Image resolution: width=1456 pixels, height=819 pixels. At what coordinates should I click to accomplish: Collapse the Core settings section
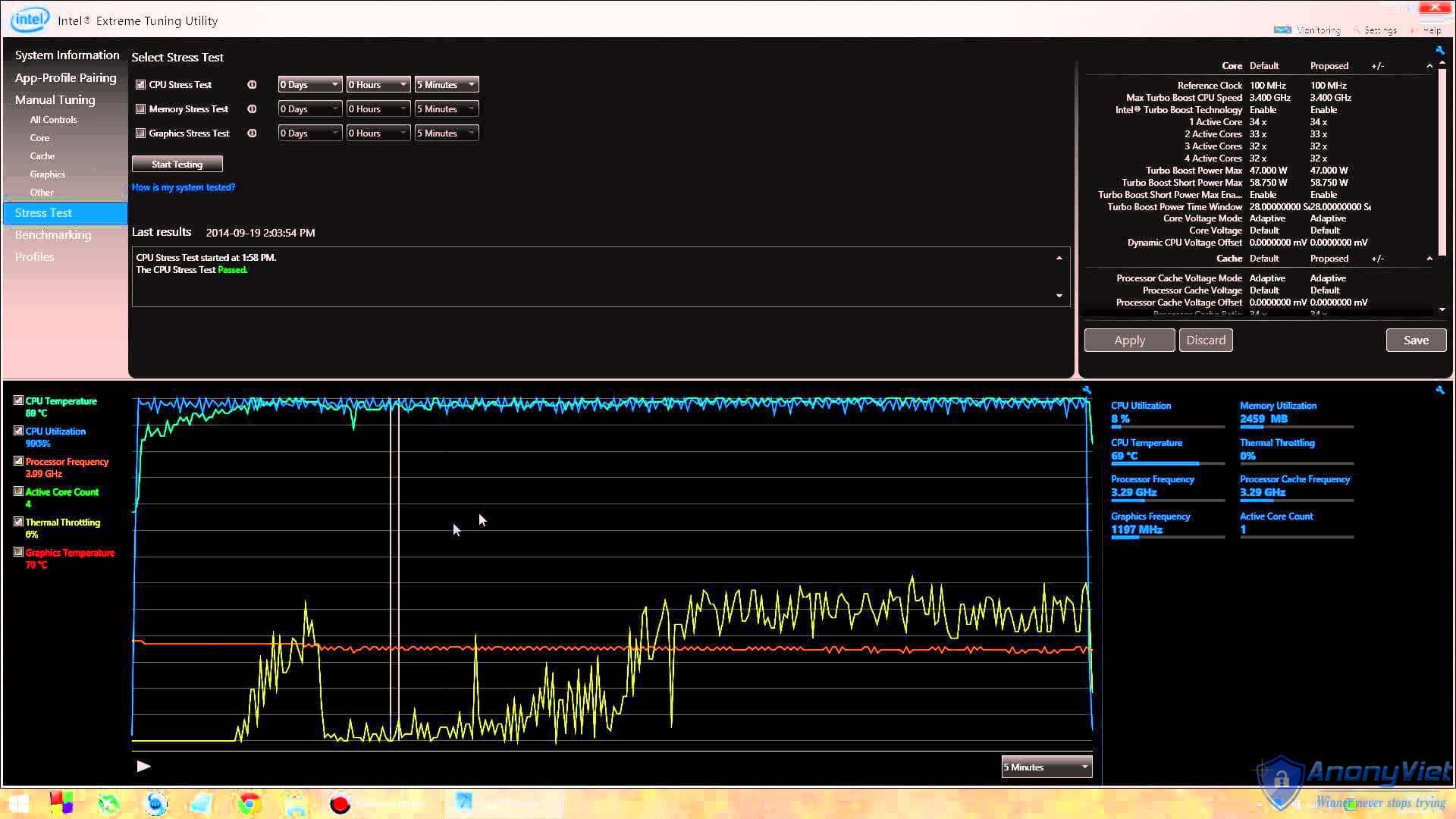pos(1429,66)
